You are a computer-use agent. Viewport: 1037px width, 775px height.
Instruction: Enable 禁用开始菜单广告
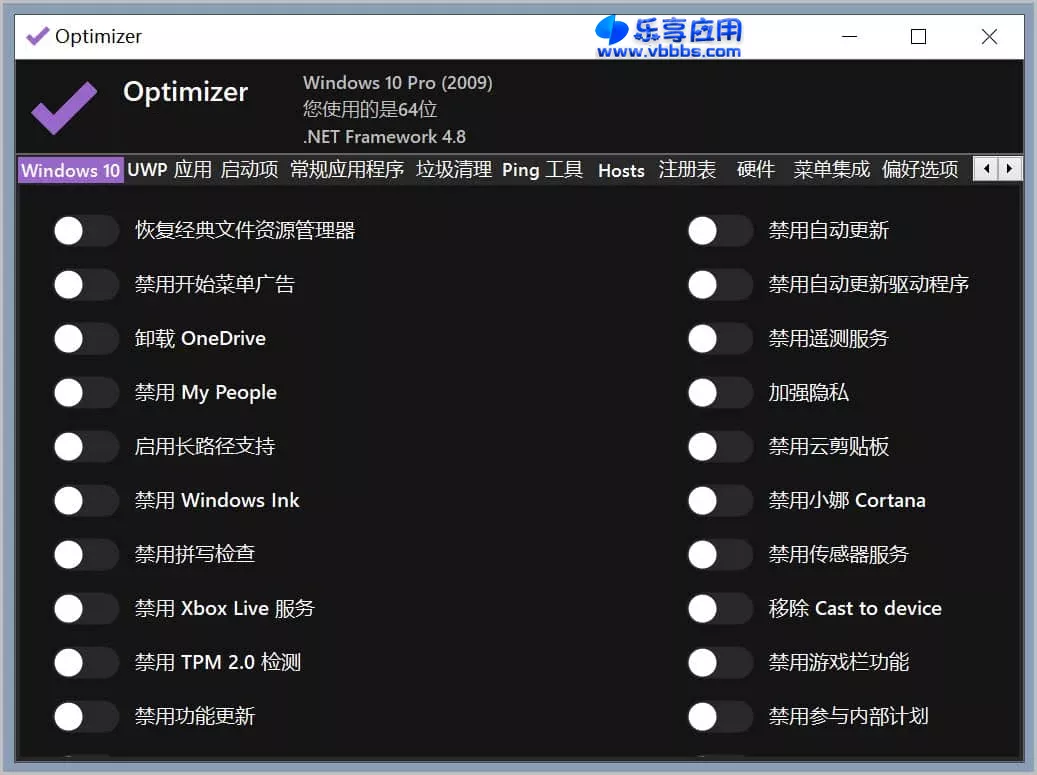point(86,284)
